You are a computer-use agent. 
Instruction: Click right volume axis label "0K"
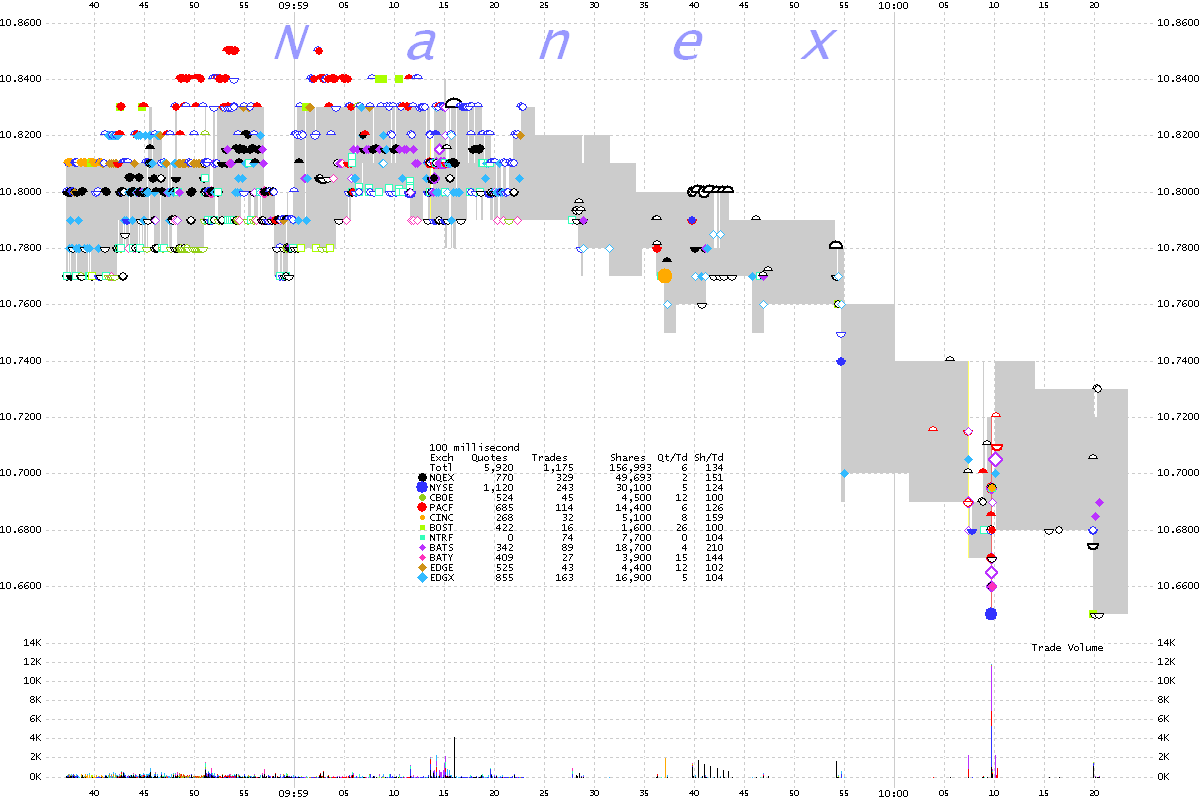[1164, 776]
